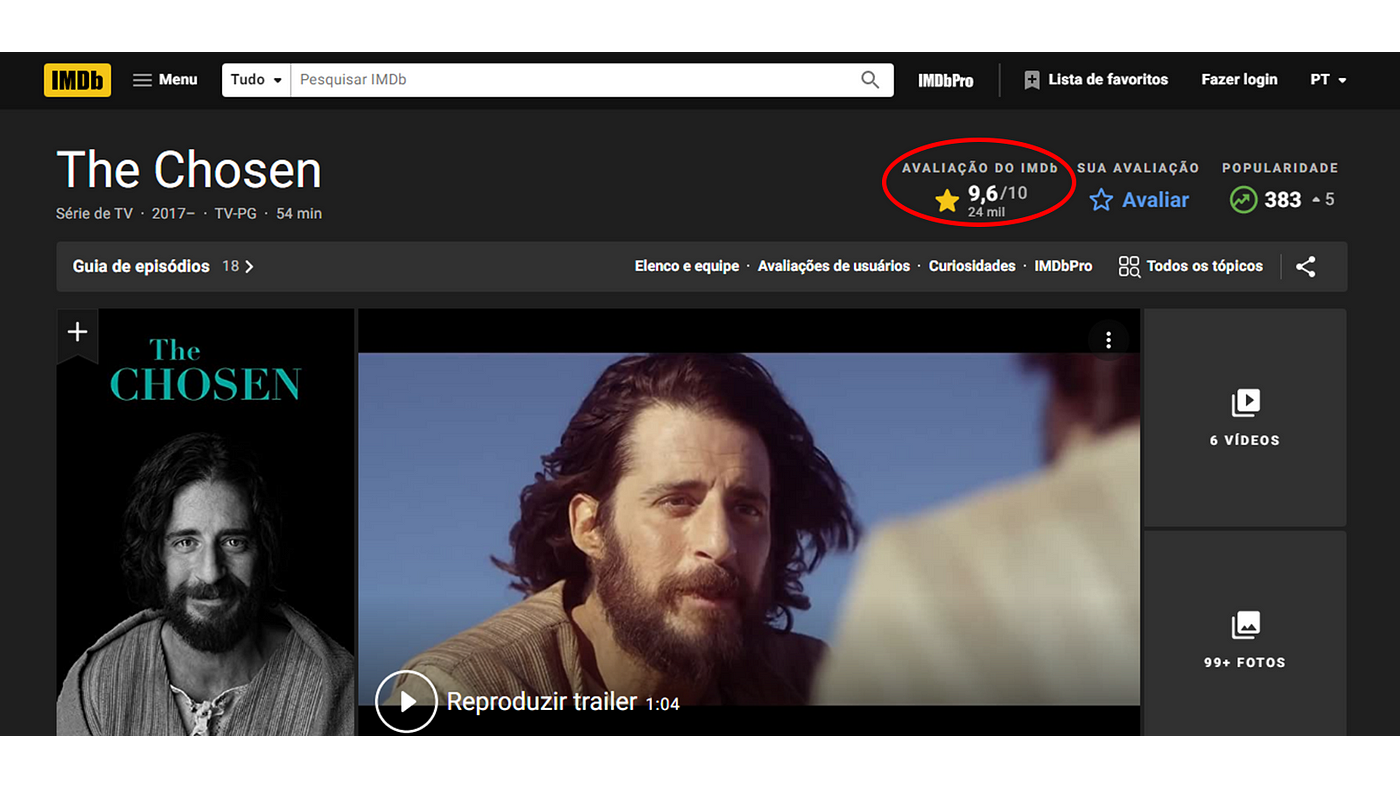
Task: Open Todos os tópicos grid
Action: (x=1190, y=266)
